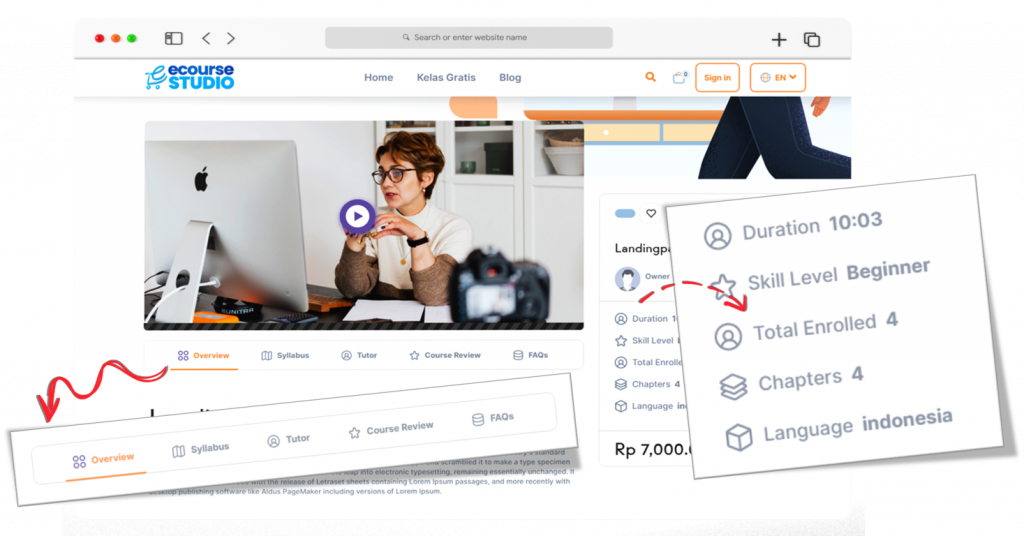Click the orange search magnifier icon
This screenshot has height=536, width=1024.
tap(651, 77)
